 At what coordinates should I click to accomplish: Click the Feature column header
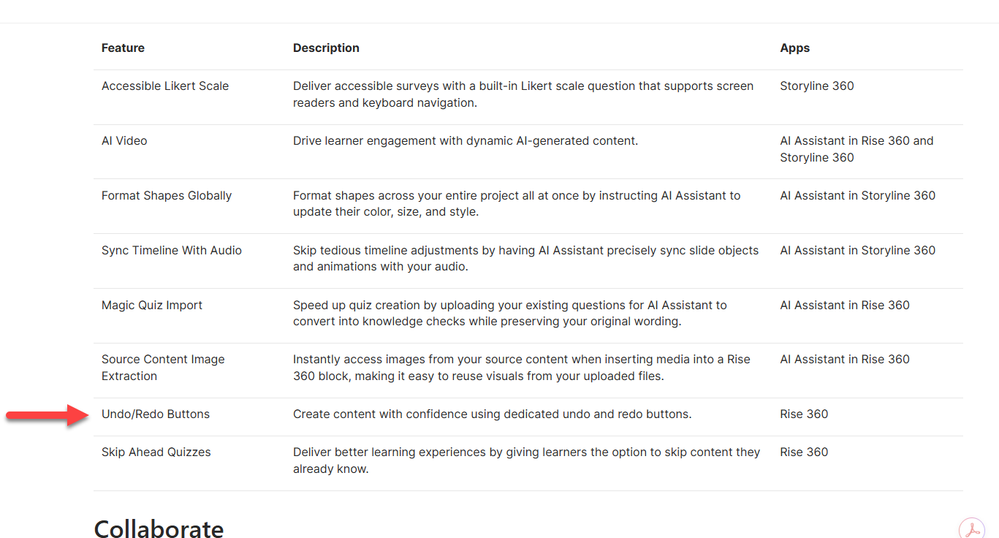pyautogui.click(x=123, y=48)
